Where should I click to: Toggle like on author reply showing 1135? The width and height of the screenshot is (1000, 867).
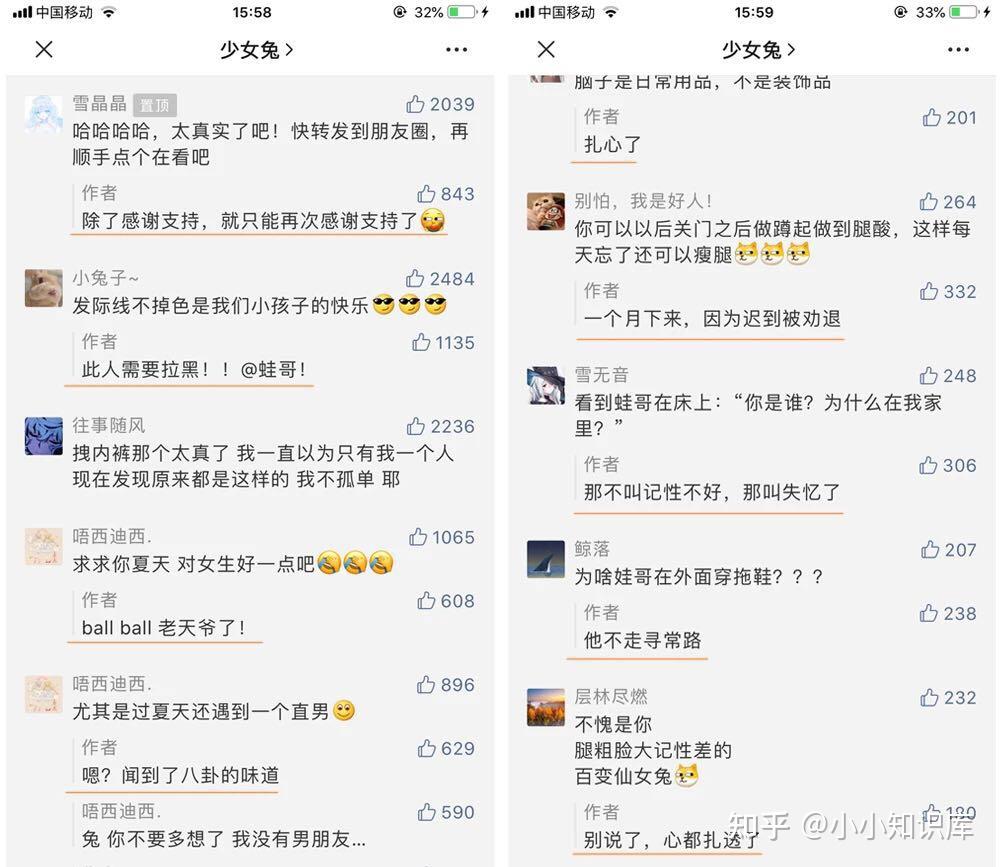[421, 342]
